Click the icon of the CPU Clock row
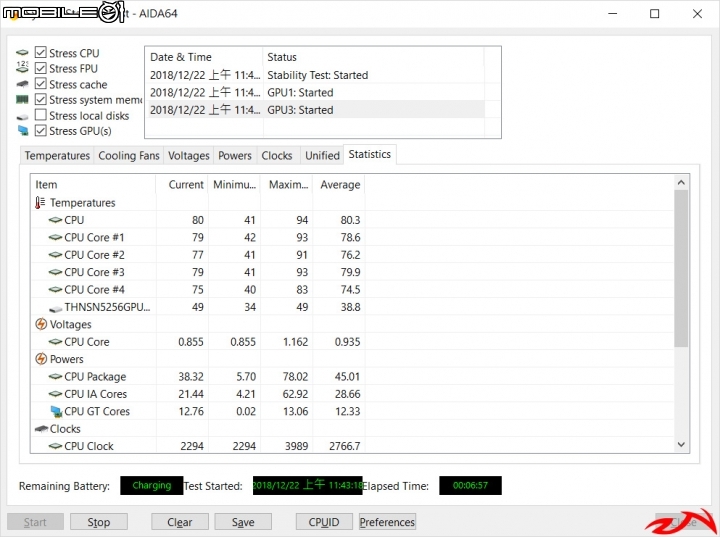 (x=55, y=446)
